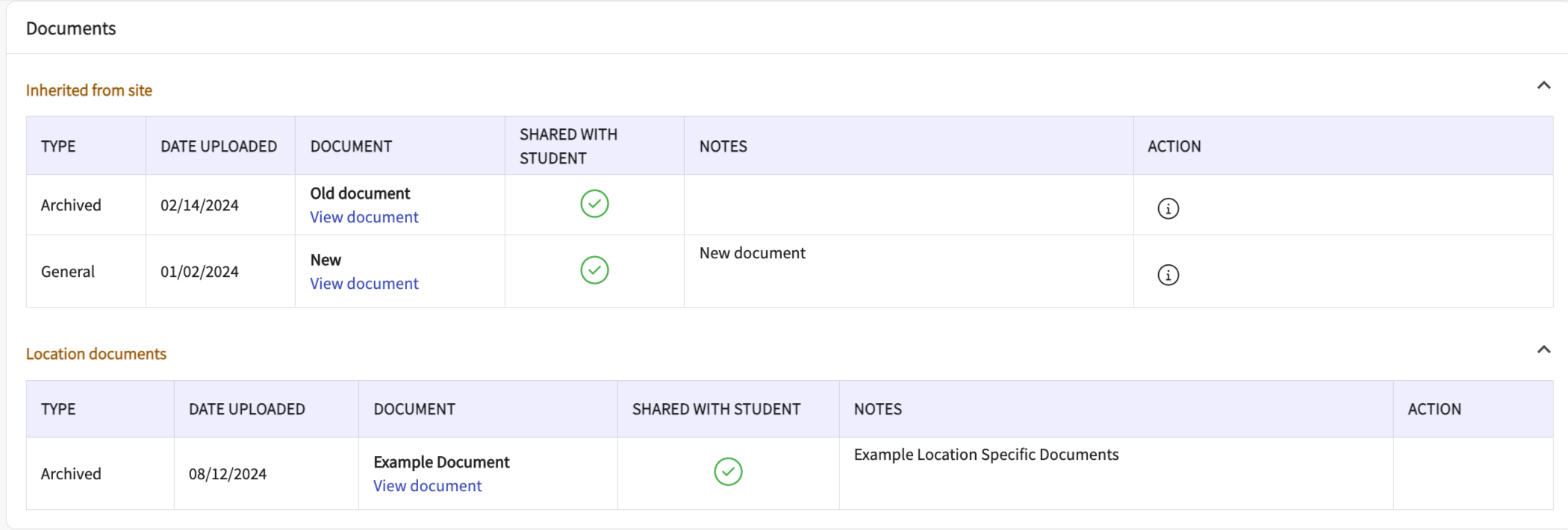Image resolution: width=1568 pixels, height=530 pixels.
Task: Open View document link for Old document
Action: coord(364,217)
